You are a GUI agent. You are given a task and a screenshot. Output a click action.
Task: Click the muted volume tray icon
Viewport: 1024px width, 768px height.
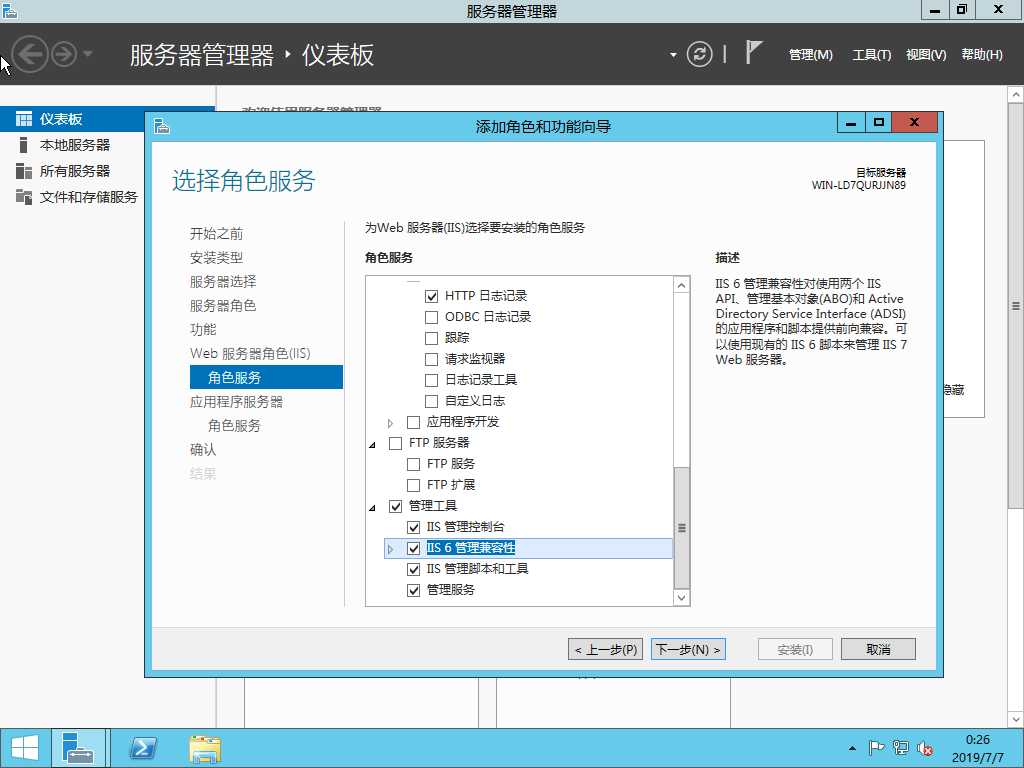coord(925,749)
